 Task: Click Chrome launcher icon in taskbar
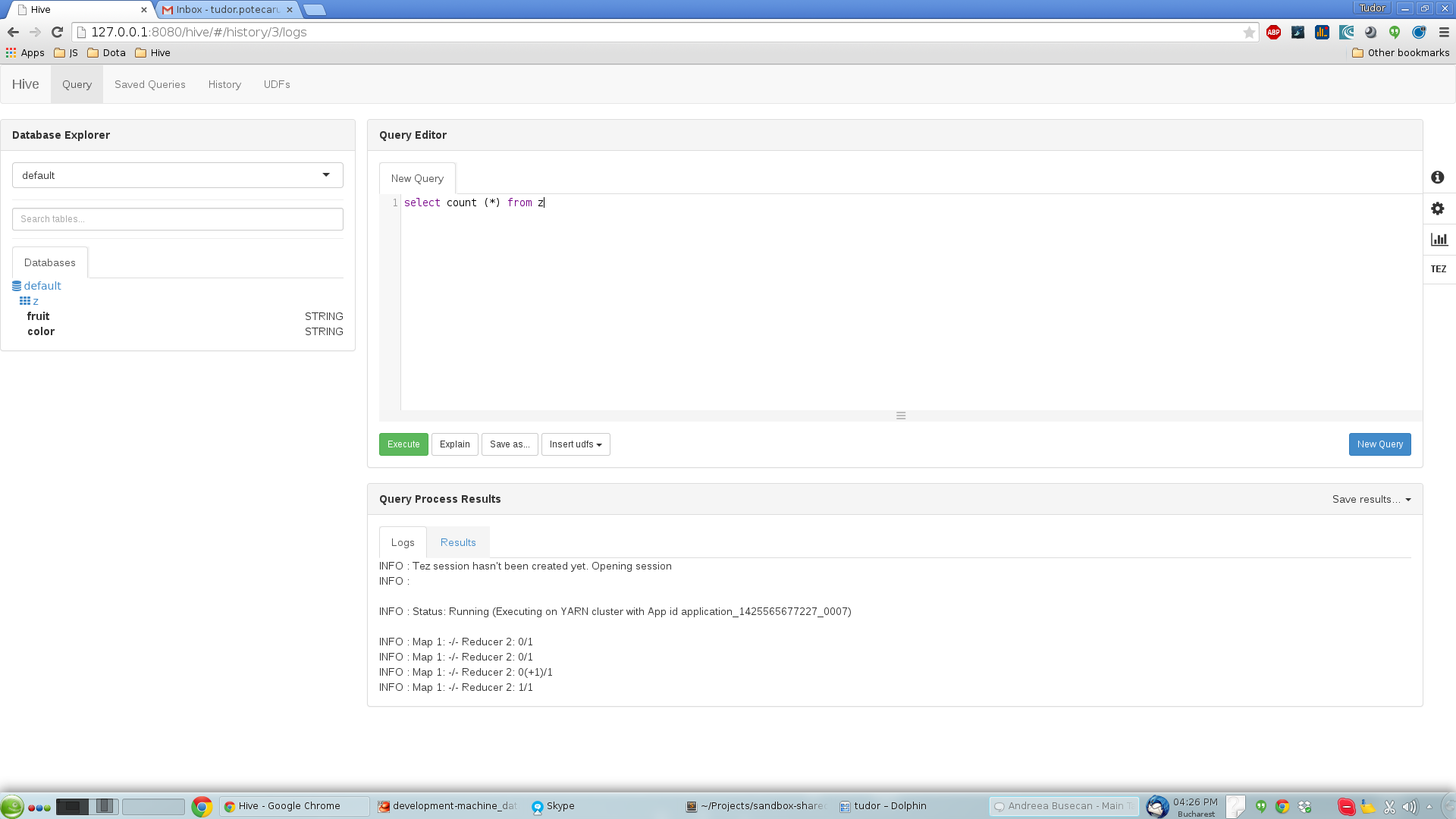202,806
